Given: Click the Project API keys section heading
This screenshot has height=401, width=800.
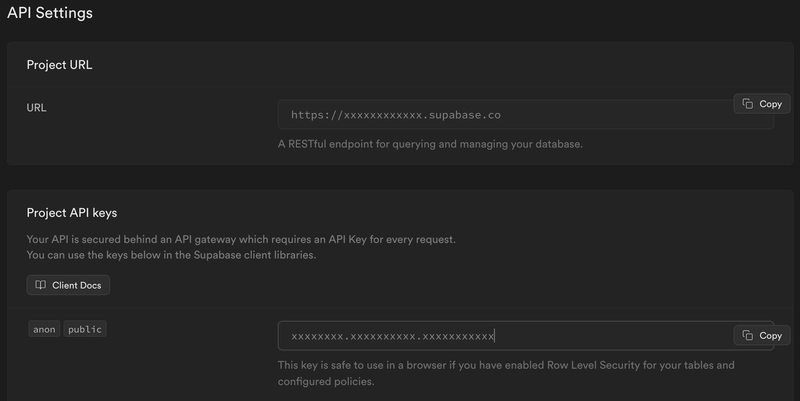Looking at the screenshot, I should click(72, 213).
